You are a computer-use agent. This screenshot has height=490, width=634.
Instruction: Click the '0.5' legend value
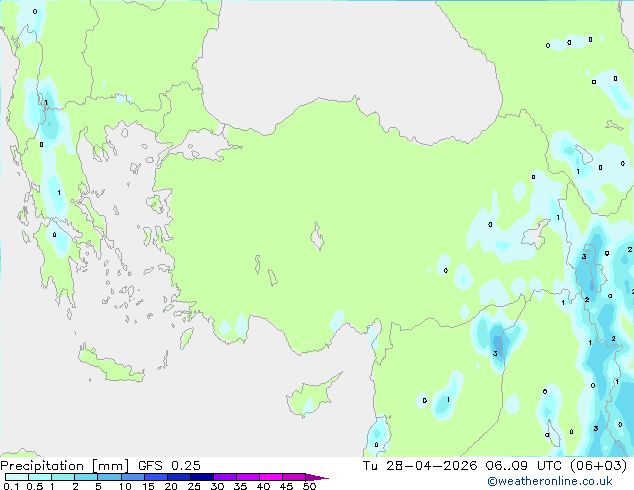(35, 486)
